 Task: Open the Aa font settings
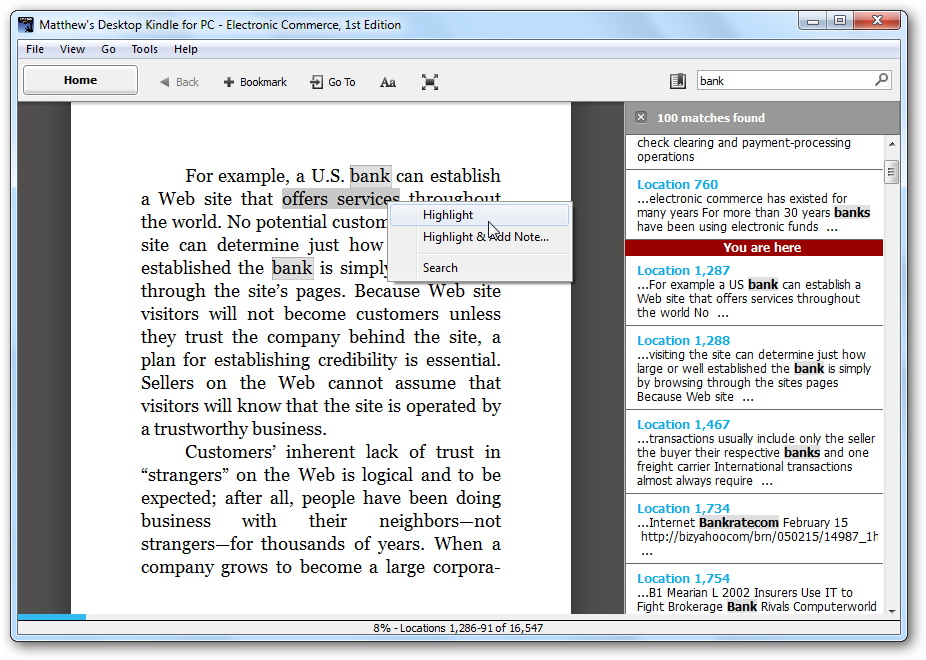pyautogui.click(x=387, y=82)
